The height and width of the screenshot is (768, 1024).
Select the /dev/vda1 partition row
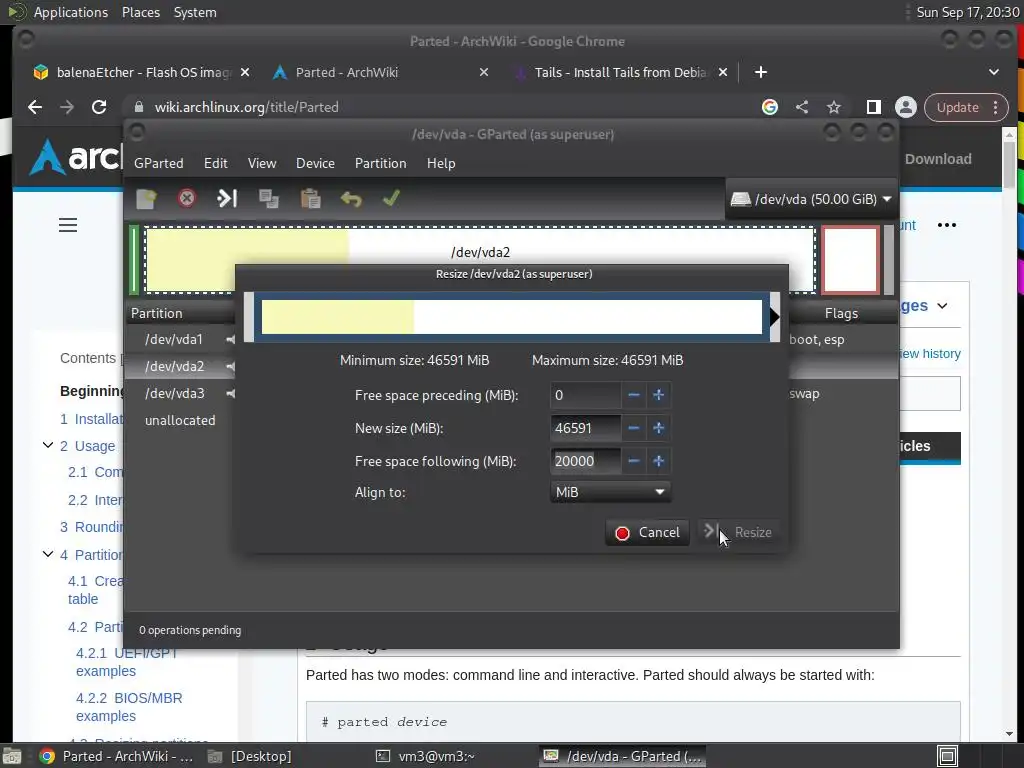point(180,340)
